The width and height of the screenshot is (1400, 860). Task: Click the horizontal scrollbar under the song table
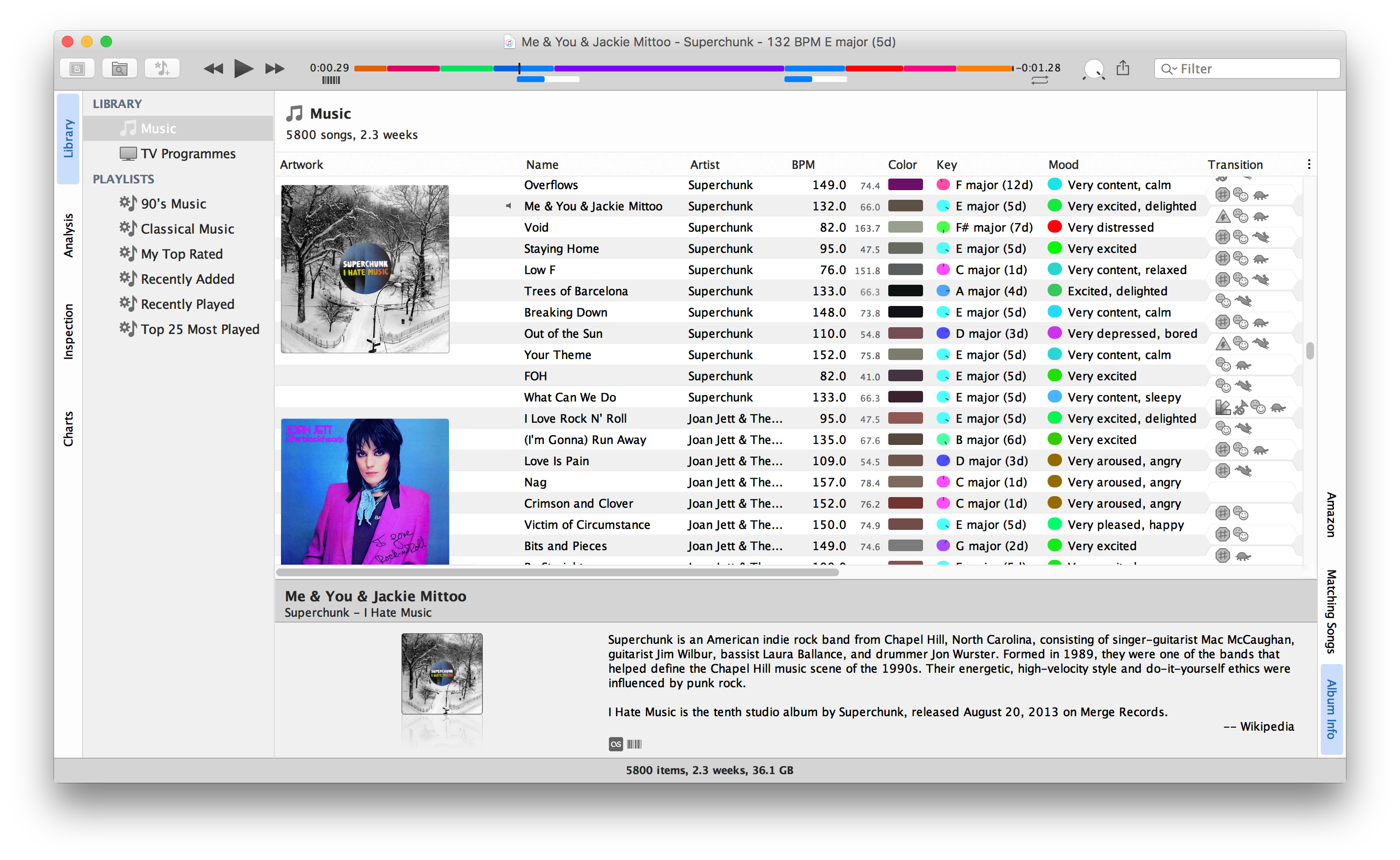pos(557,572)
